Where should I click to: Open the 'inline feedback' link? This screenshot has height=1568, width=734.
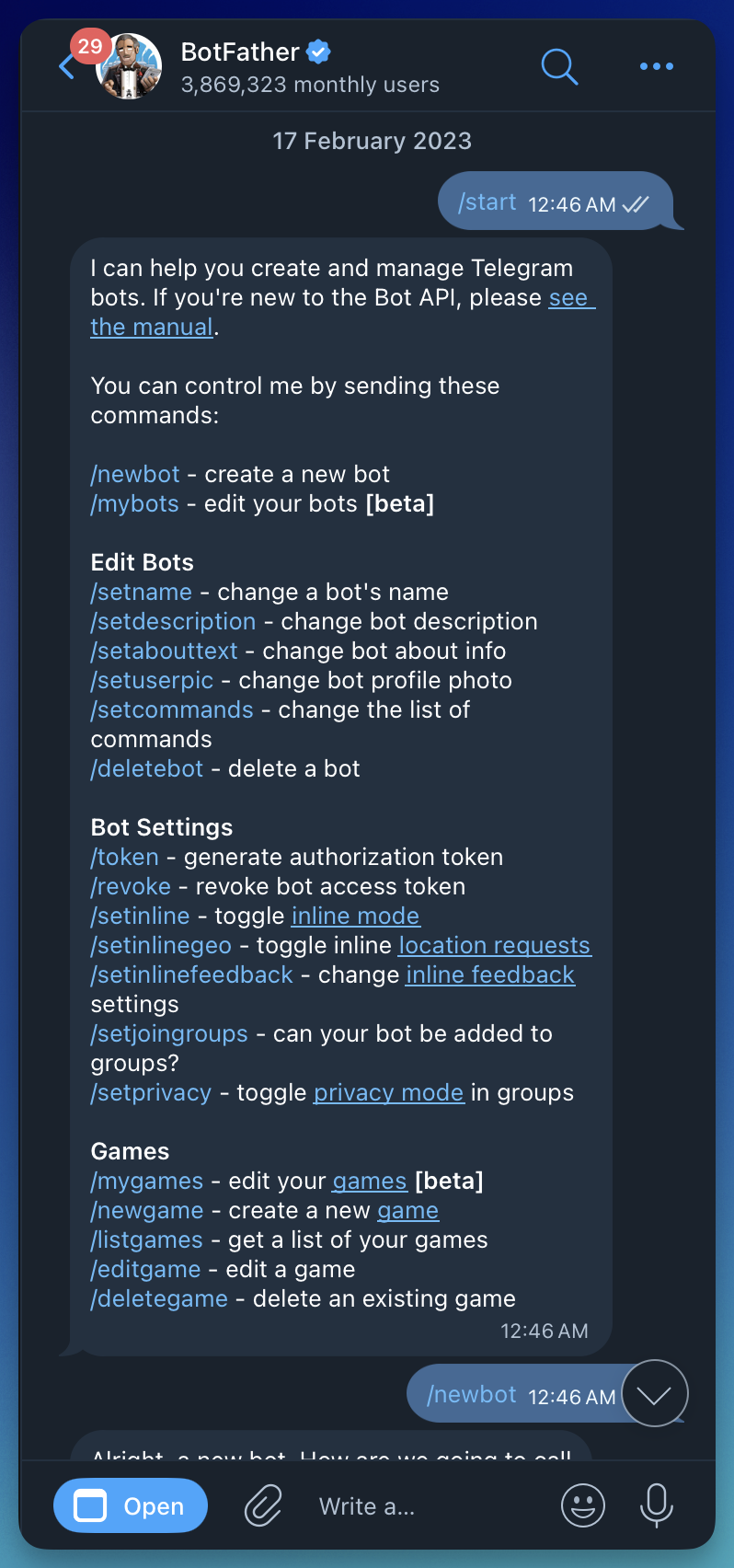click(489, 974)
